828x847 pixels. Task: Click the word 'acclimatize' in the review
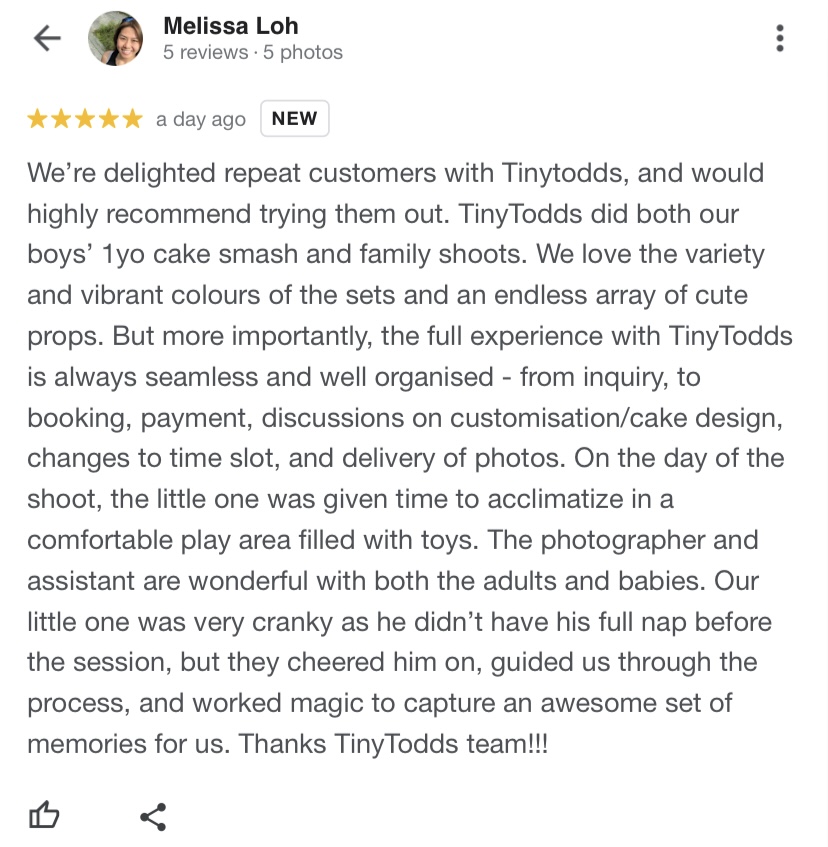pos(556,499)
